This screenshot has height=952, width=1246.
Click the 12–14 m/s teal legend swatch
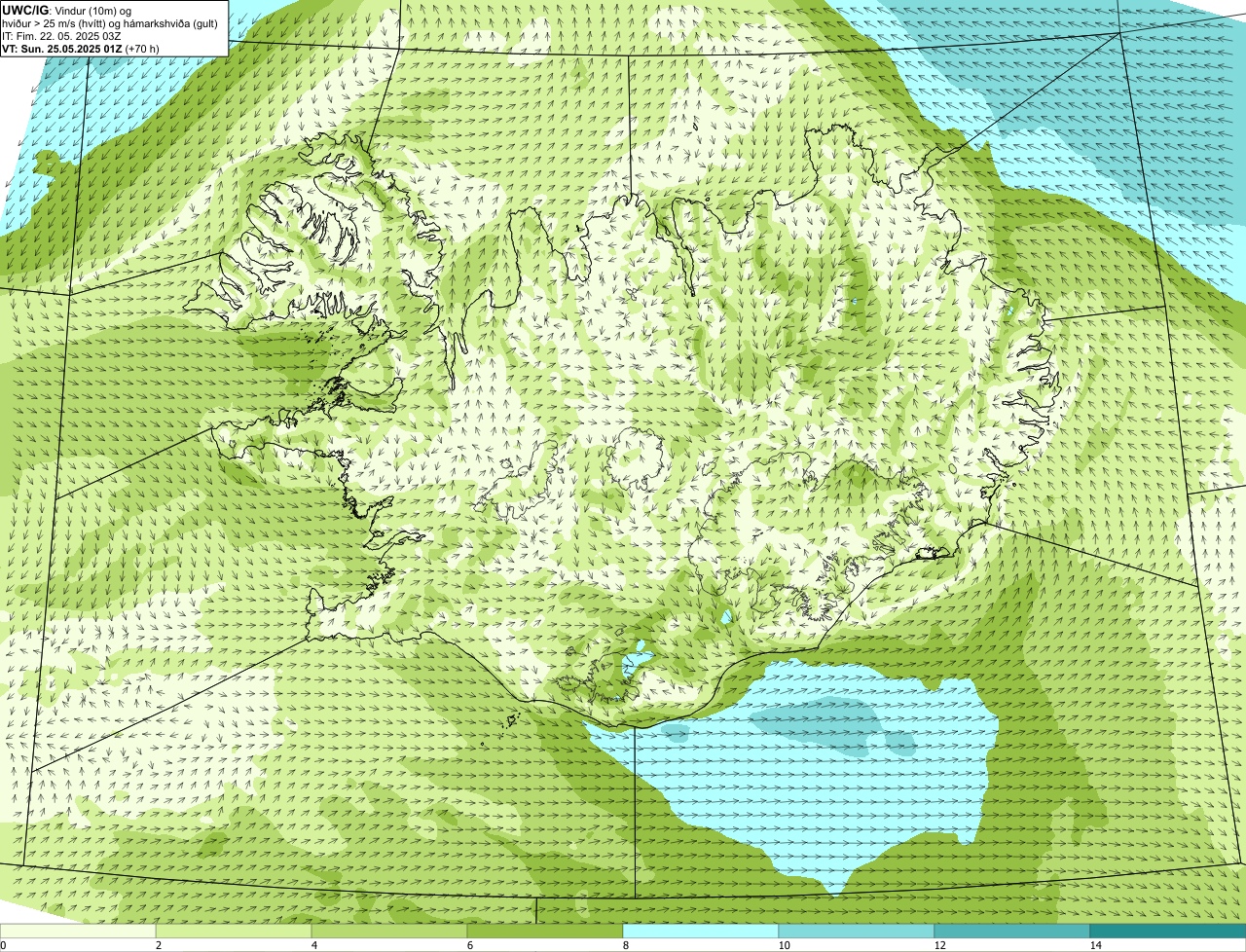point(1012,932)
